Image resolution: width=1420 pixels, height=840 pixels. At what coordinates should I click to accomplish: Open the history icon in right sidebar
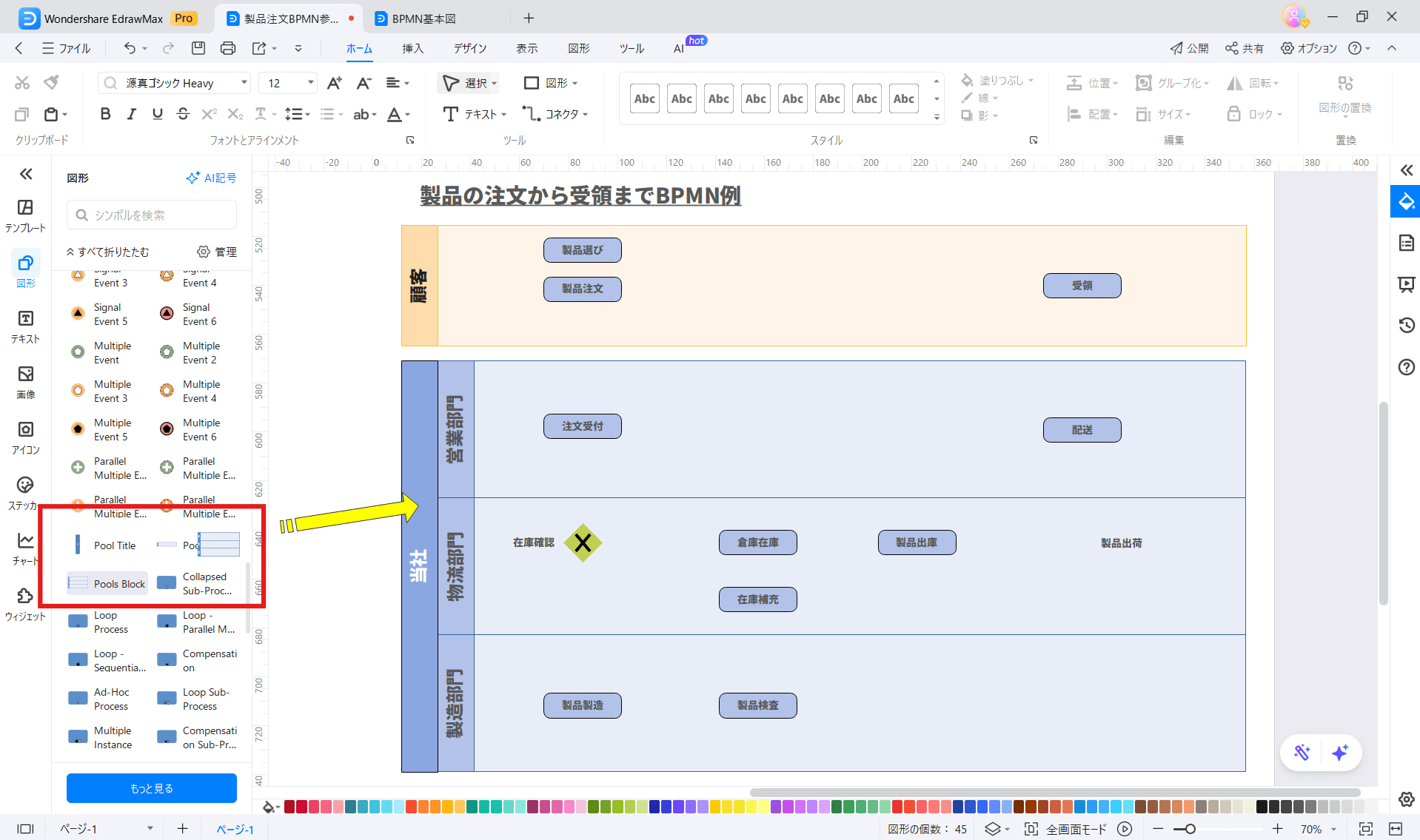tap(1406, 325)
